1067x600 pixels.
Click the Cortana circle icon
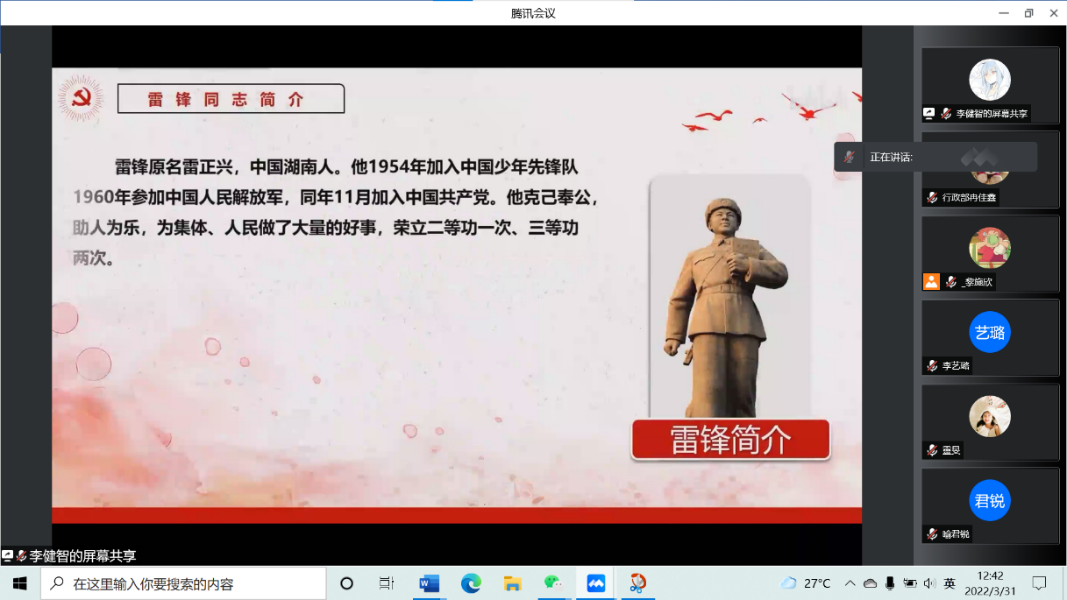tap(347, 583)
